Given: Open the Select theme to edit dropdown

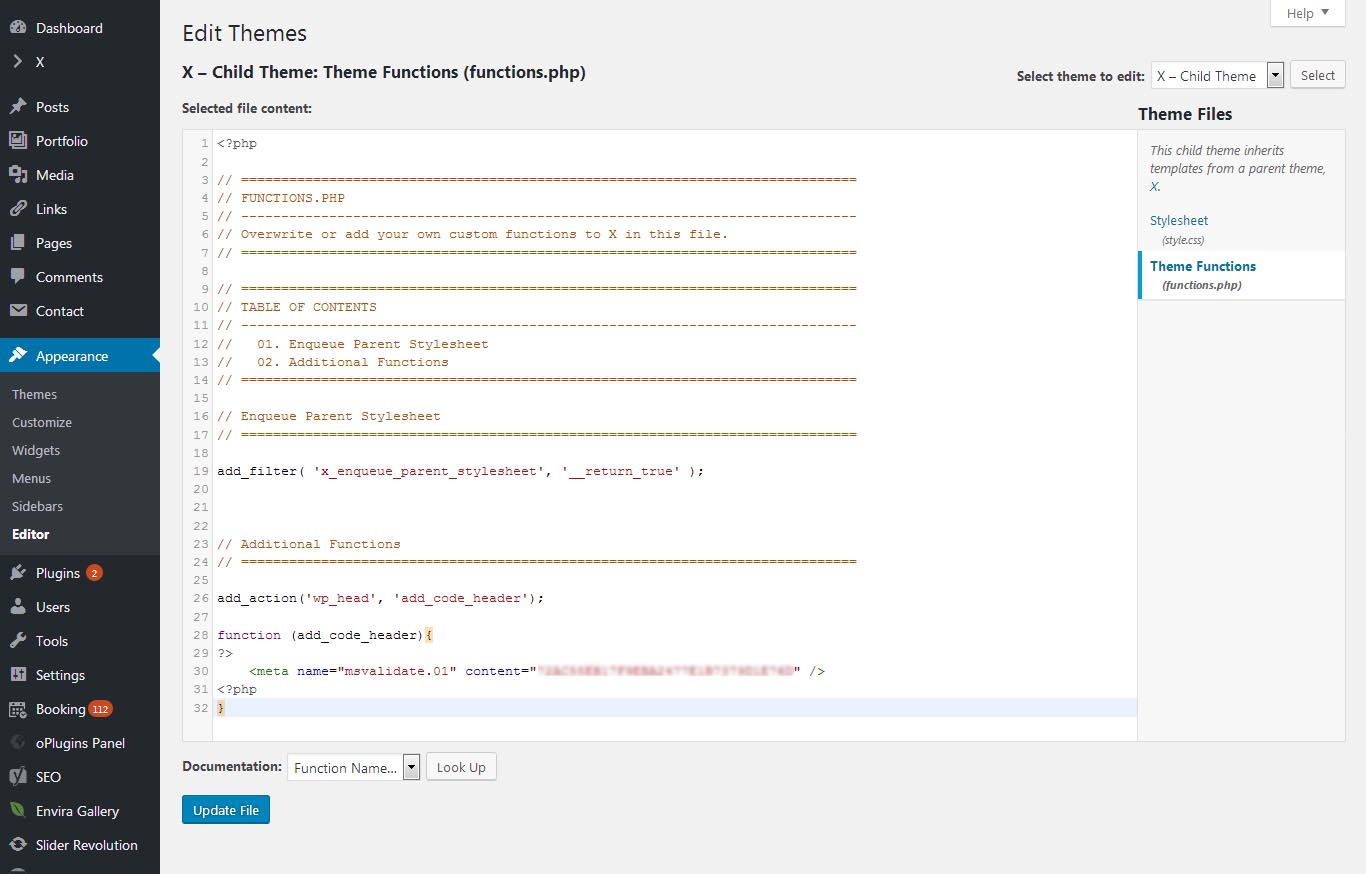Looking at the screenshot, I should click(x=1217, y=76).
